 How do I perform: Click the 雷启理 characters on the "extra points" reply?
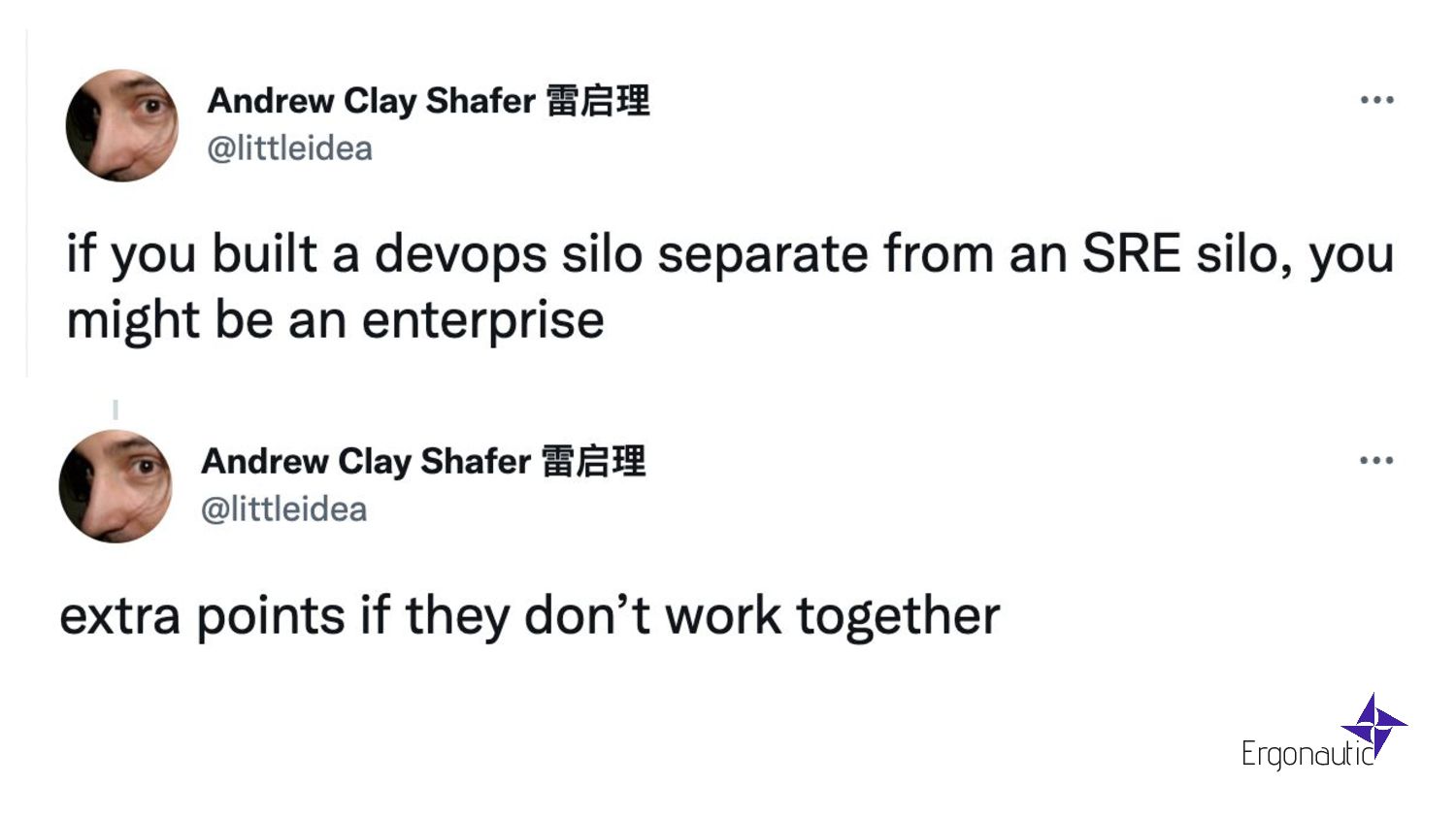click(x=593, y=462)
